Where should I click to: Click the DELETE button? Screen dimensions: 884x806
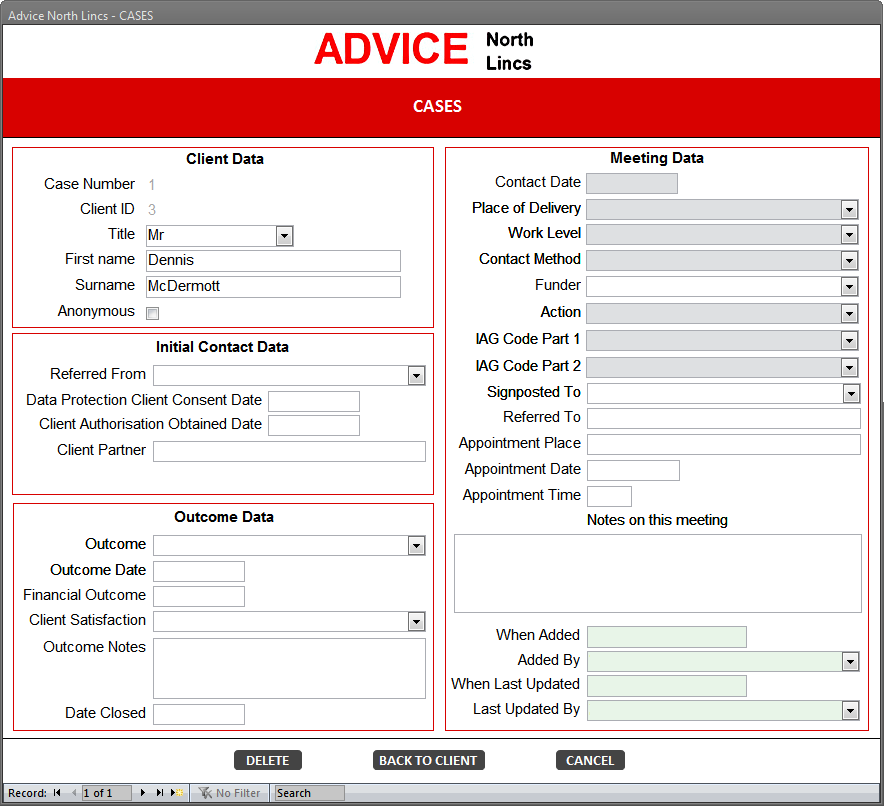click(x=268, y=760)
